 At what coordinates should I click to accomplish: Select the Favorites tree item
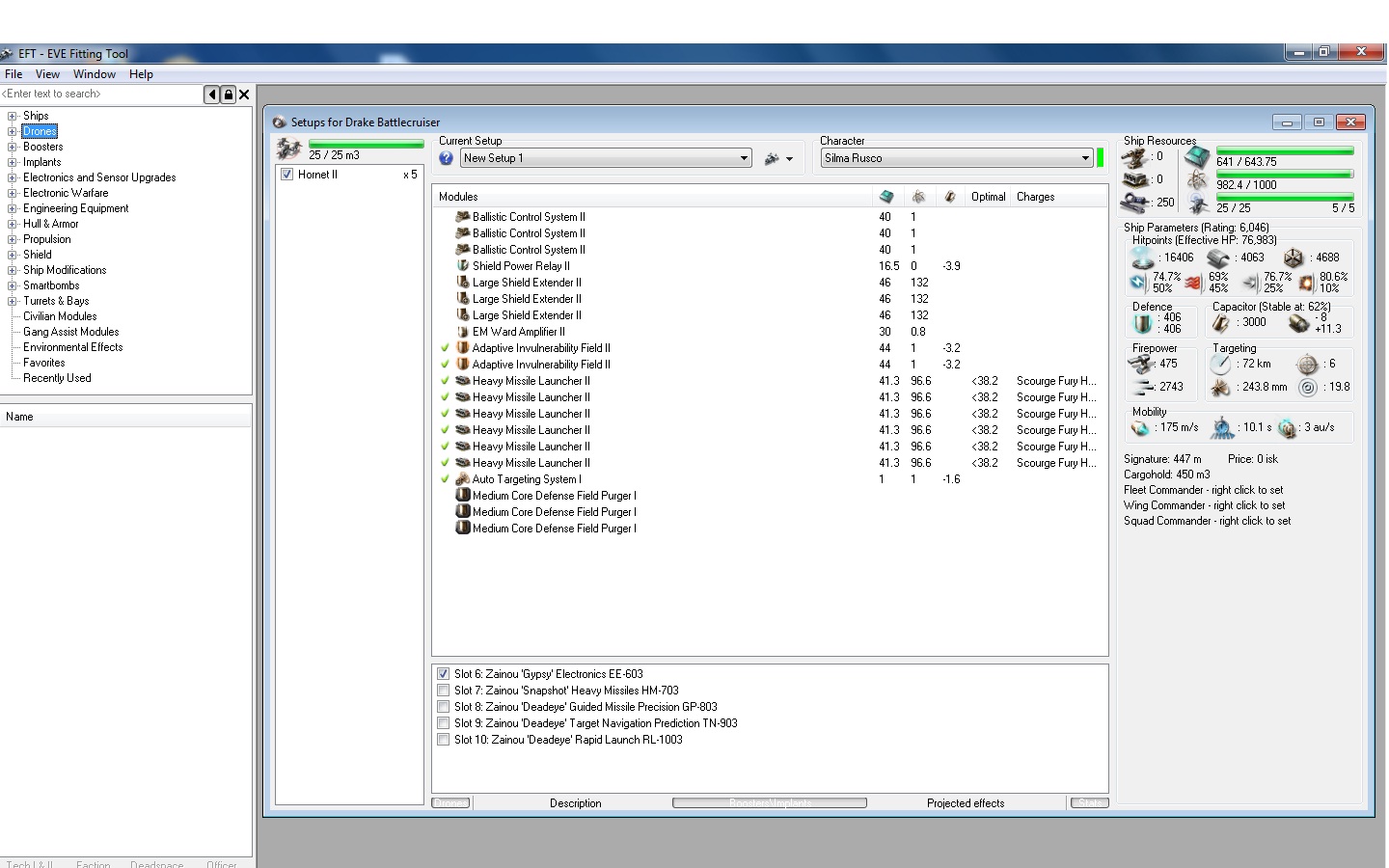[44, 363]
